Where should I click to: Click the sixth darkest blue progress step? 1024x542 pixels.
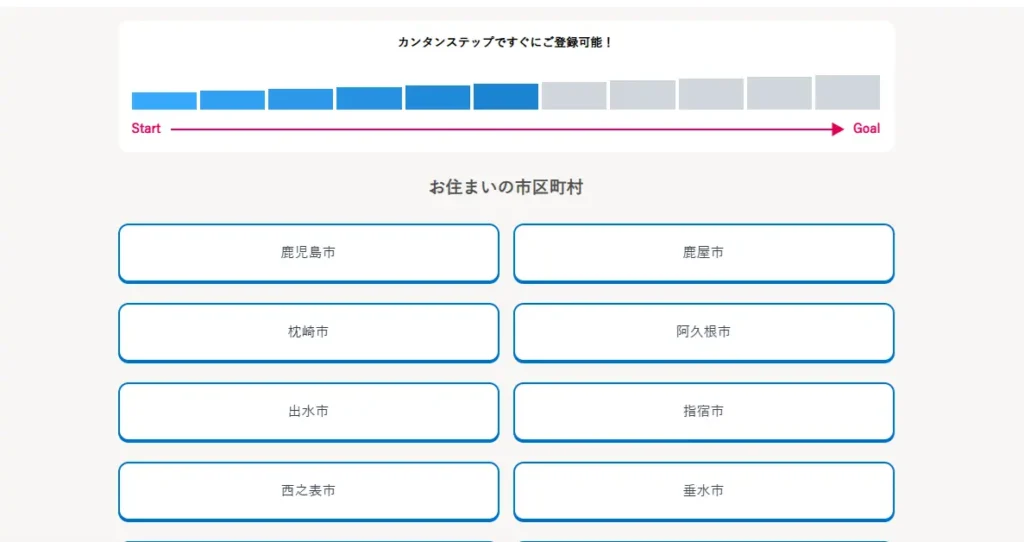[506, 97]
